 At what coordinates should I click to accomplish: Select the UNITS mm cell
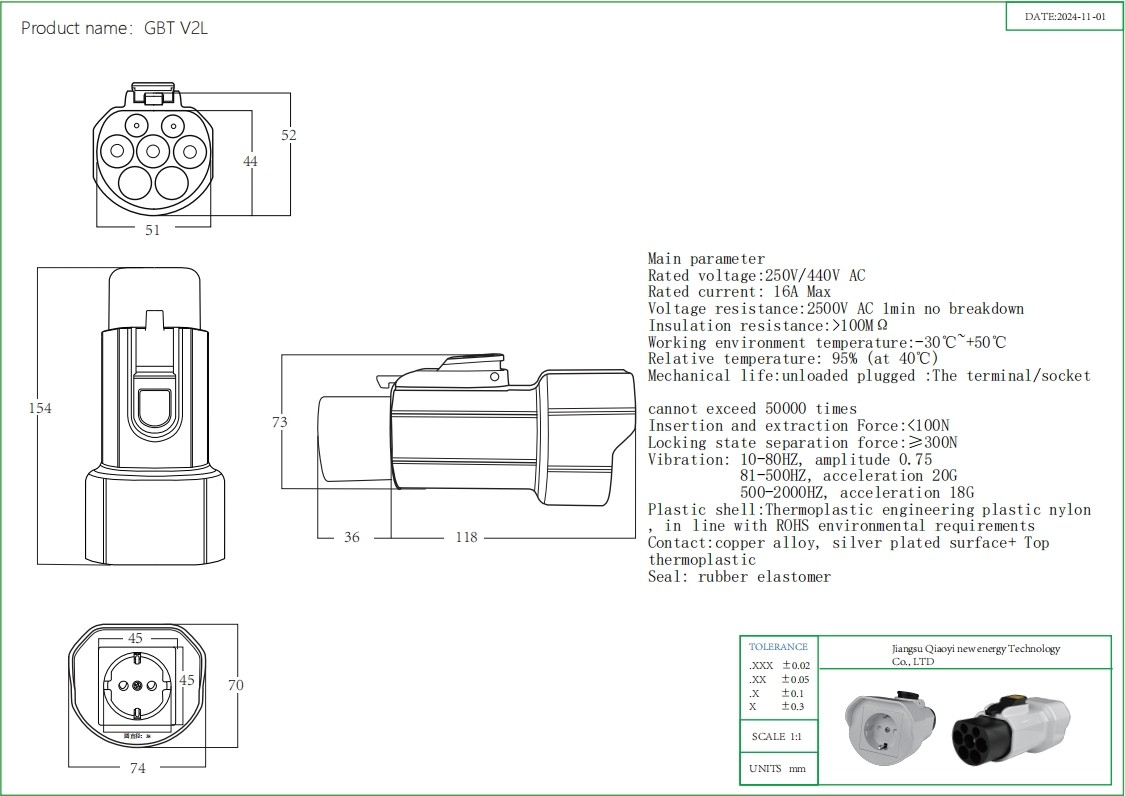pos(777,769)
